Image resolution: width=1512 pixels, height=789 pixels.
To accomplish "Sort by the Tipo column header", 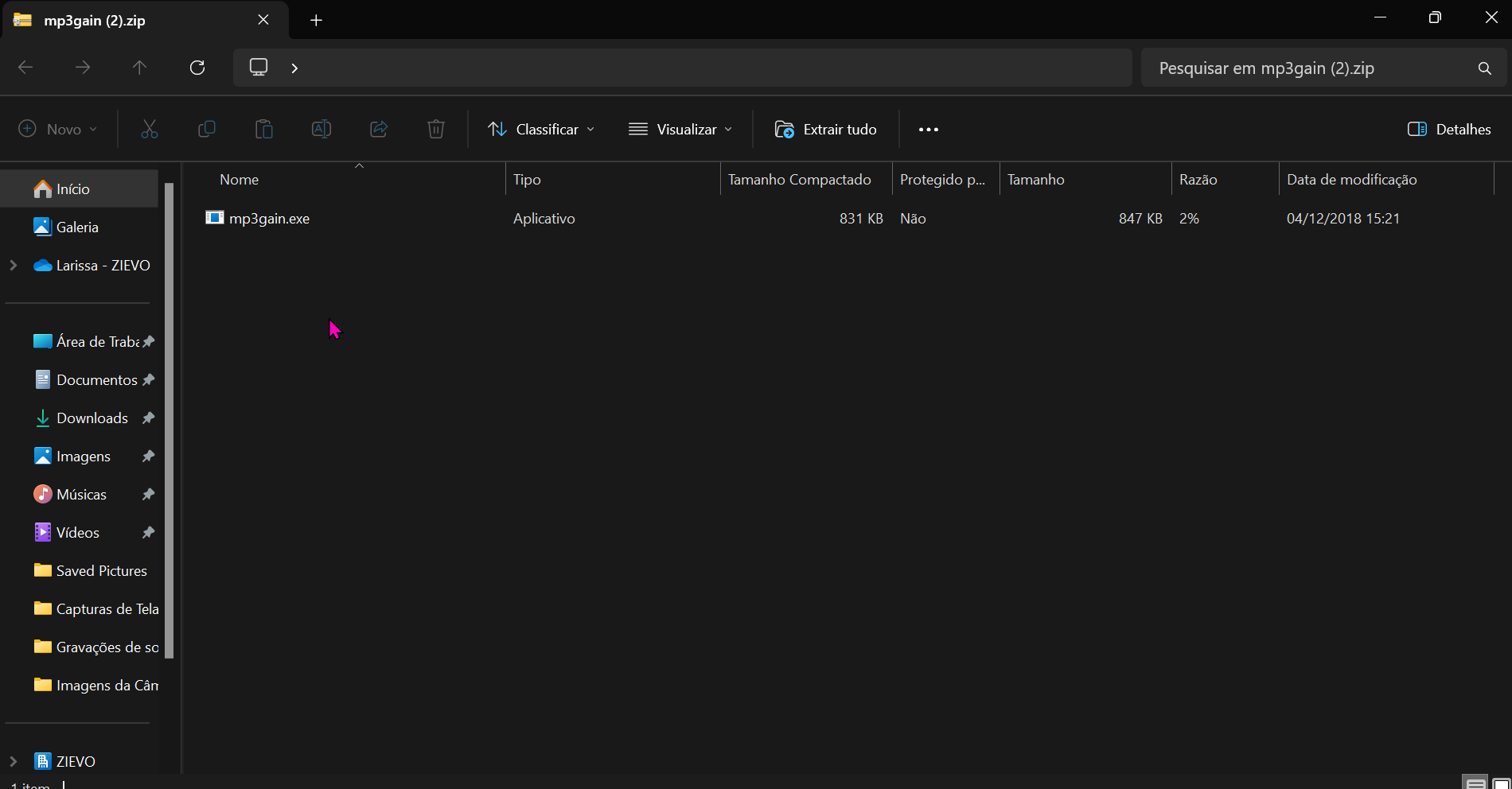I will (x=613, y=180).
